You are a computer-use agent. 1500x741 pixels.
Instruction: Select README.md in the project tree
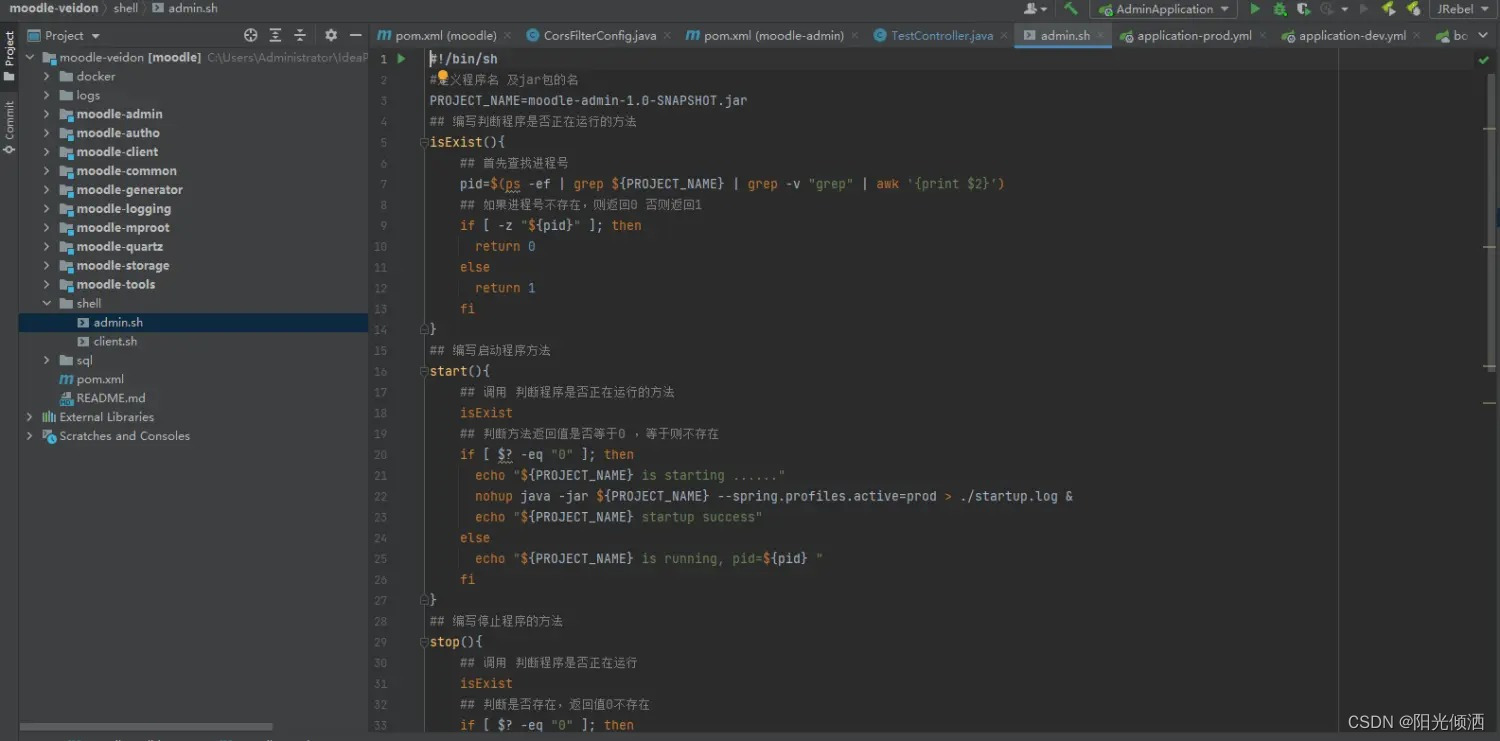[110, 398]
